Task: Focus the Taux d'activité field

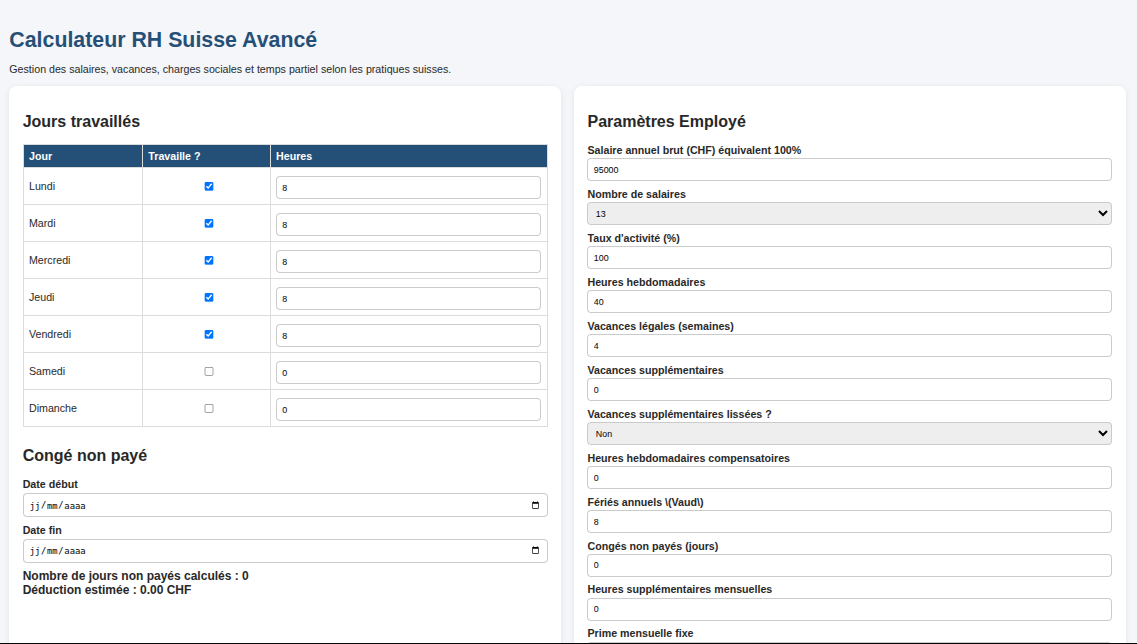Action: coord(849,257)
